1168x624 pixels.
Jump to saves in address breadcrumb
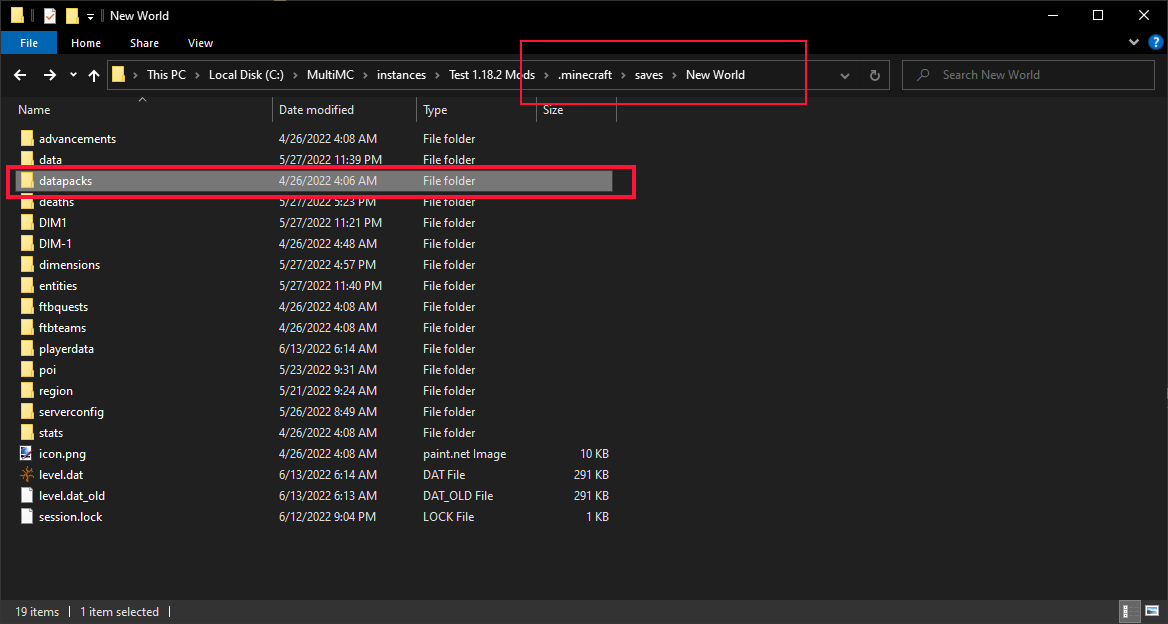[649, 75]
